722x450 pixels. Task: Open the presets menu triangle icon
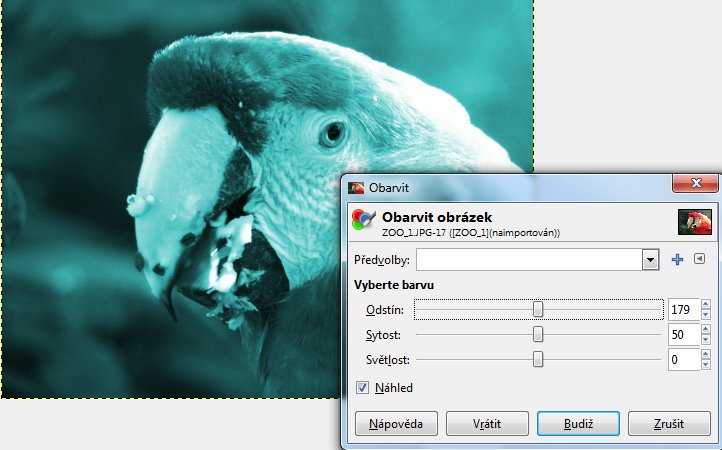coord(699,259)
